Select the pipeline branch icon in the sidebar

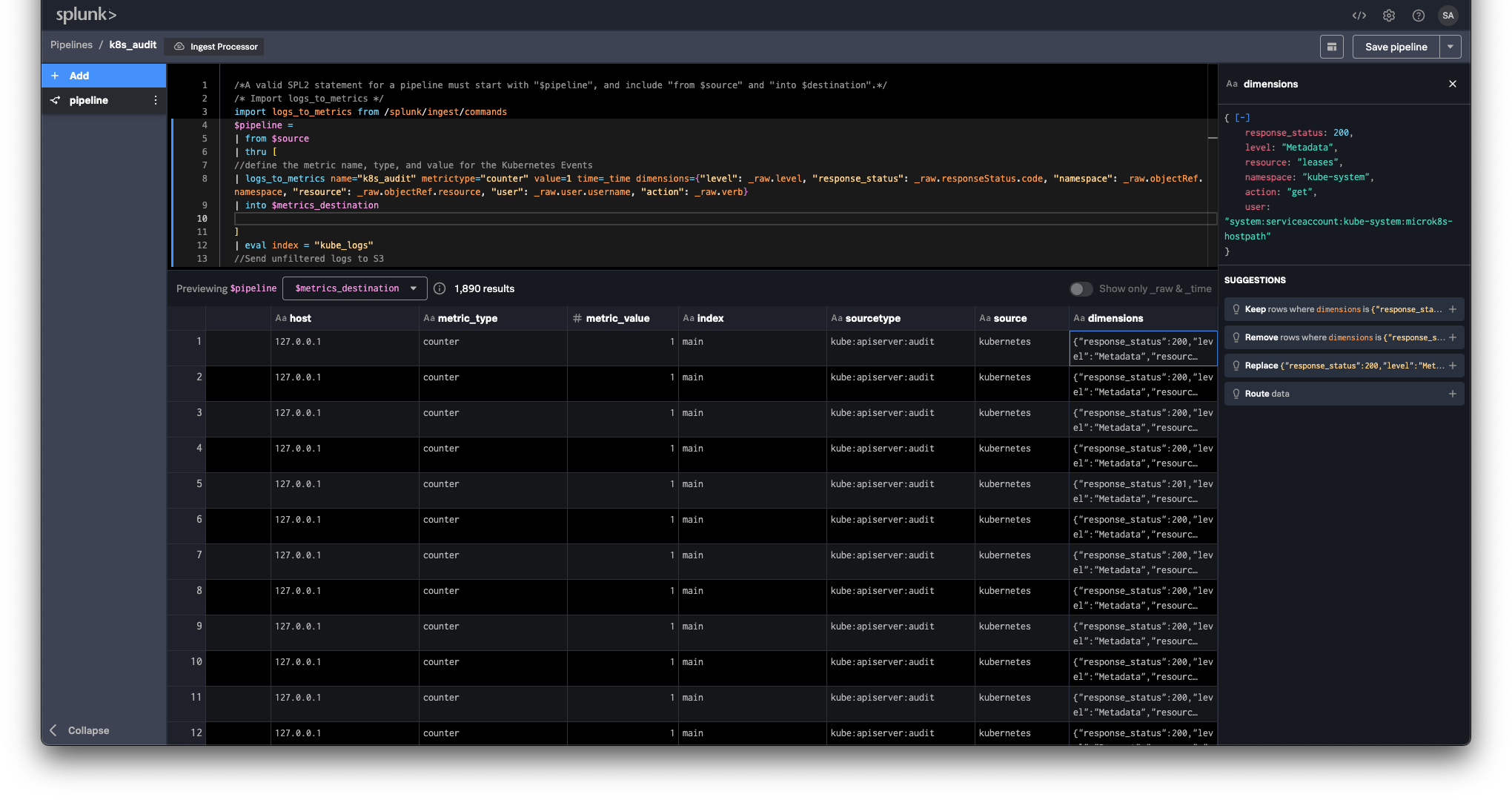(55, 100)
